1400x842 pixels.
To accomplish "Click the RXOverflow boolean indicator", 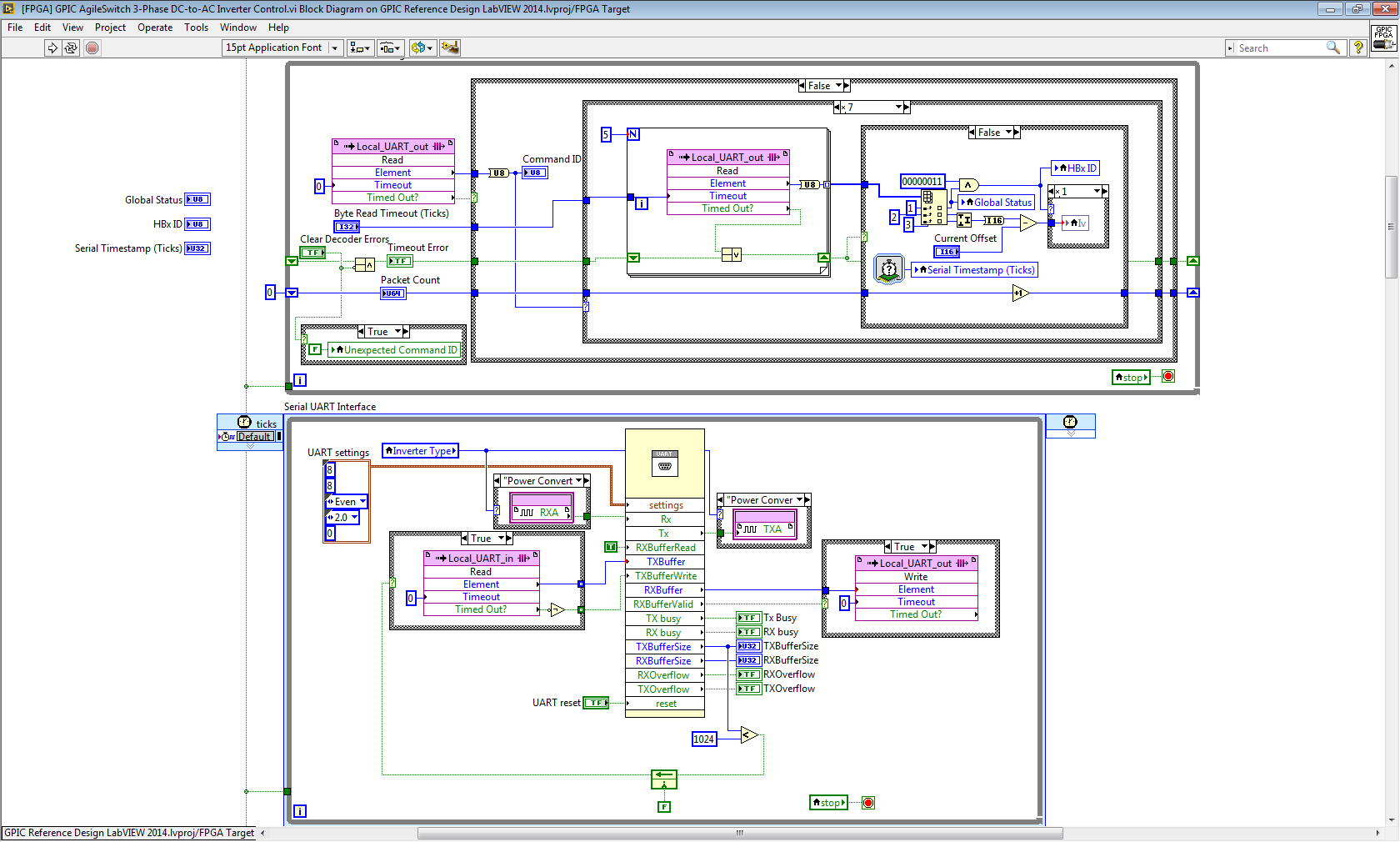I will tap(748, 674).
